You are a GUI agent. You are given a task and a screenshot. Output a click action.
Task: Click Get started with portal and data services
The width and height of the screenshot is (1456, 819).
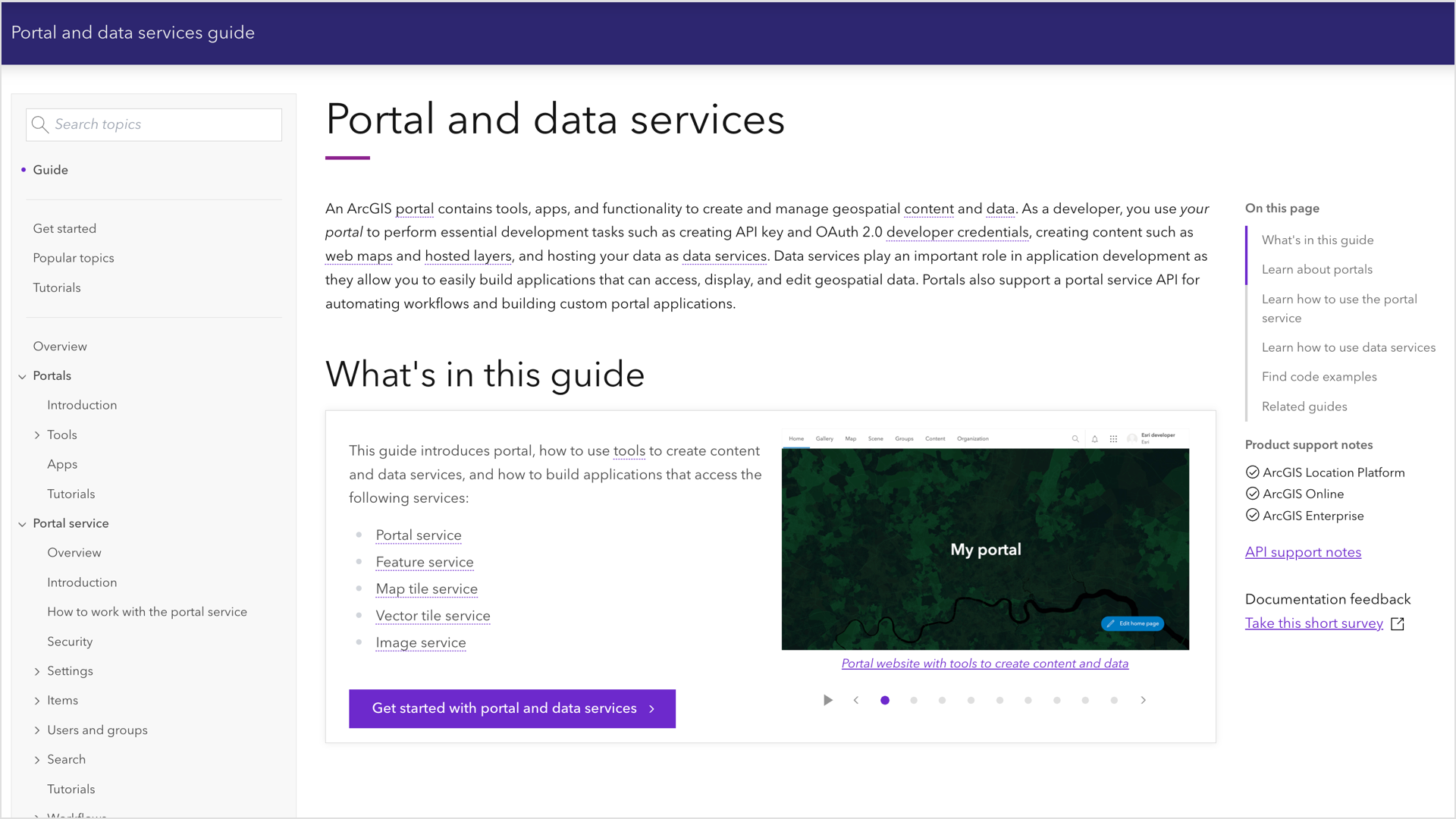pyautogui.click(x=512, y=708)
